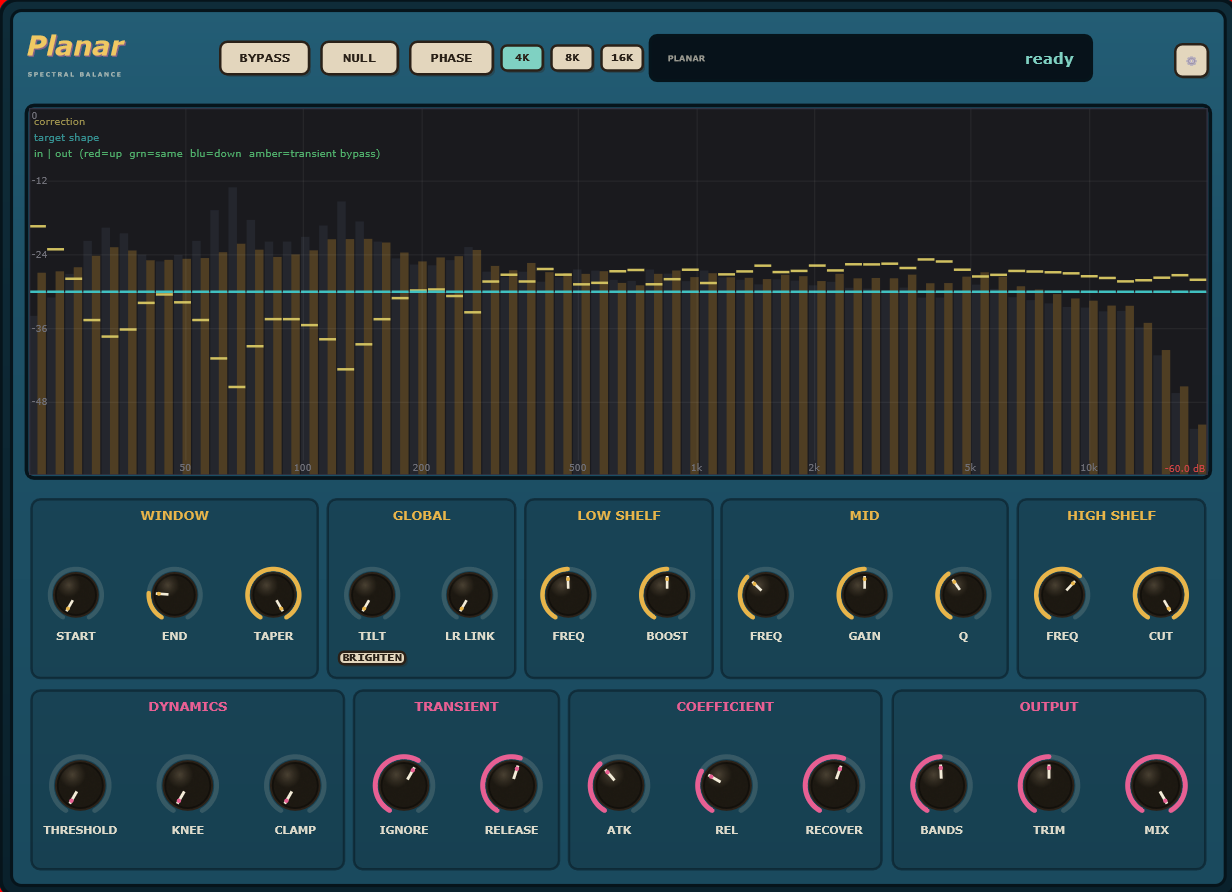Click the WINDOW TAPER knob
This screenshot has height=892, width=1232.
(x=273, y=595)
